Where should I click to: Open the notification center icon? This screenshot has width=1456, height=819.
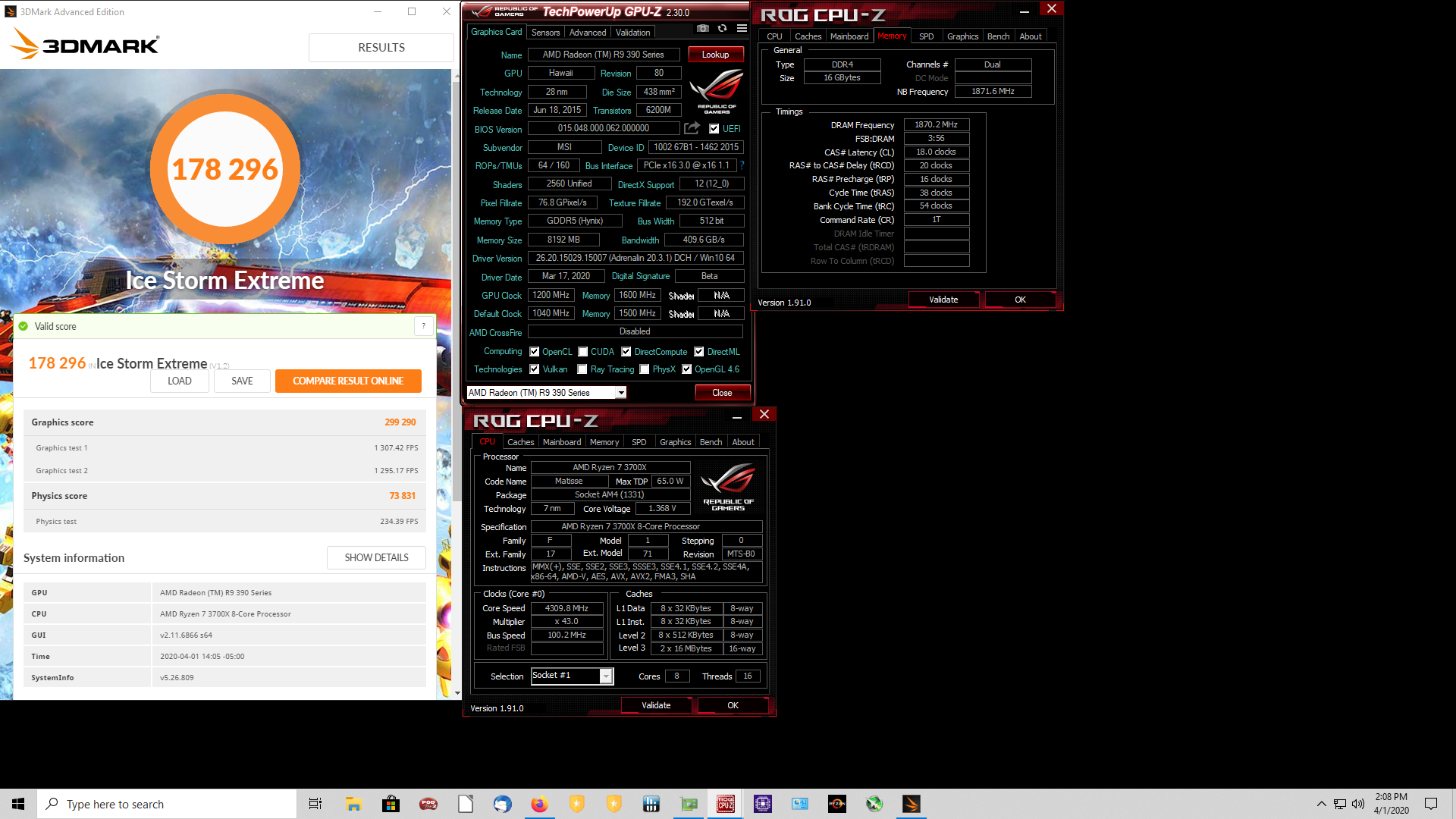[1431, 804]
